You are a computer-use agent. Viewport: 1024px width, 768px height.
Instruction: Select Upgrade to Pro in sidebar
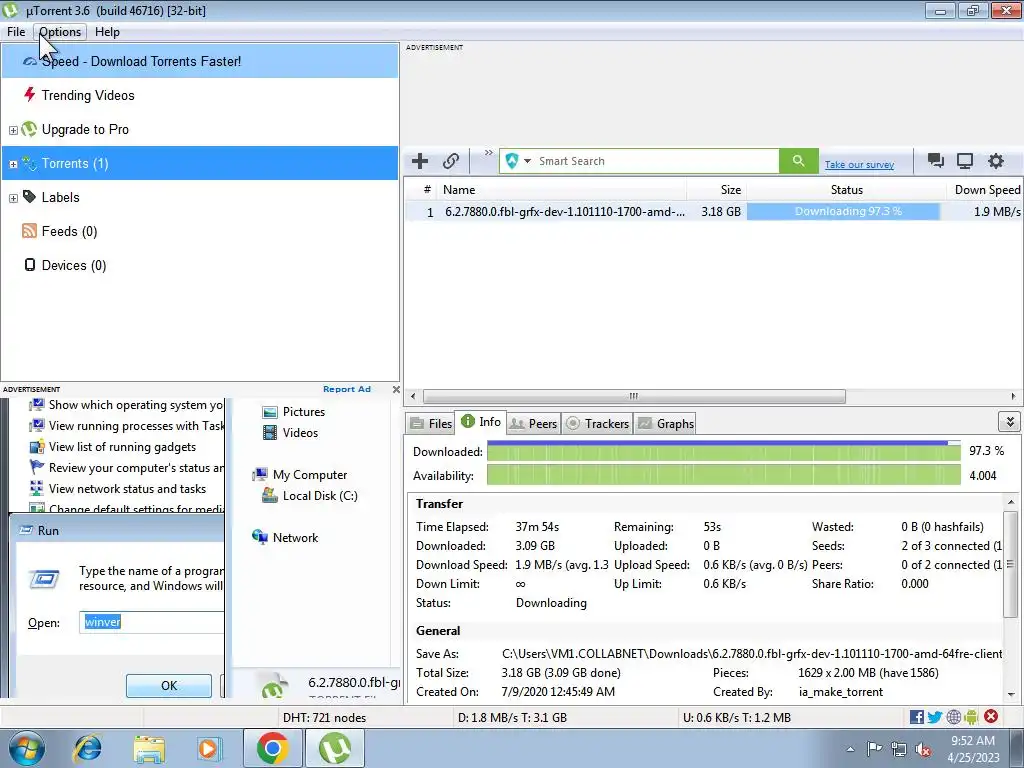(x=200, y=129)
